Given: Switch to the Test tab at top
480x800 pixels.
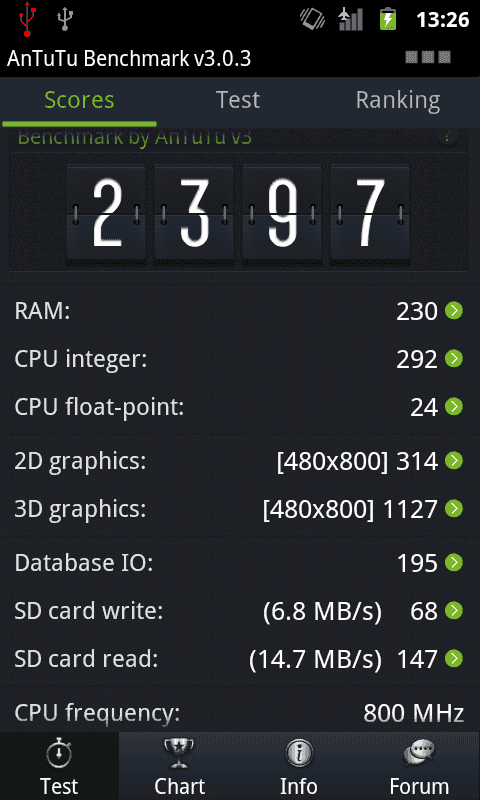Looking at the screenshot, I should coord(238,100).
